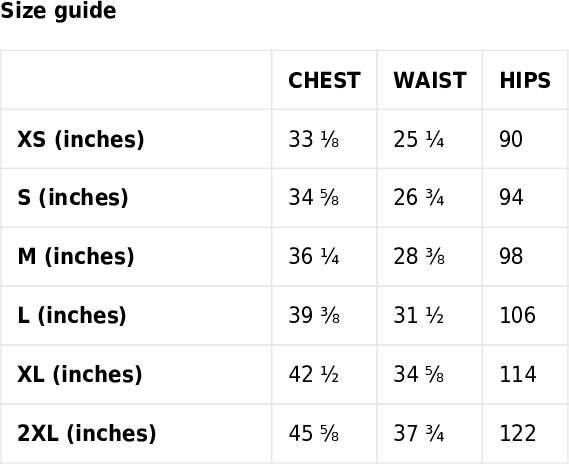This screenshot has height=464, width=569.
Task: Select the CHEST column header
Action: pos(324,80)
